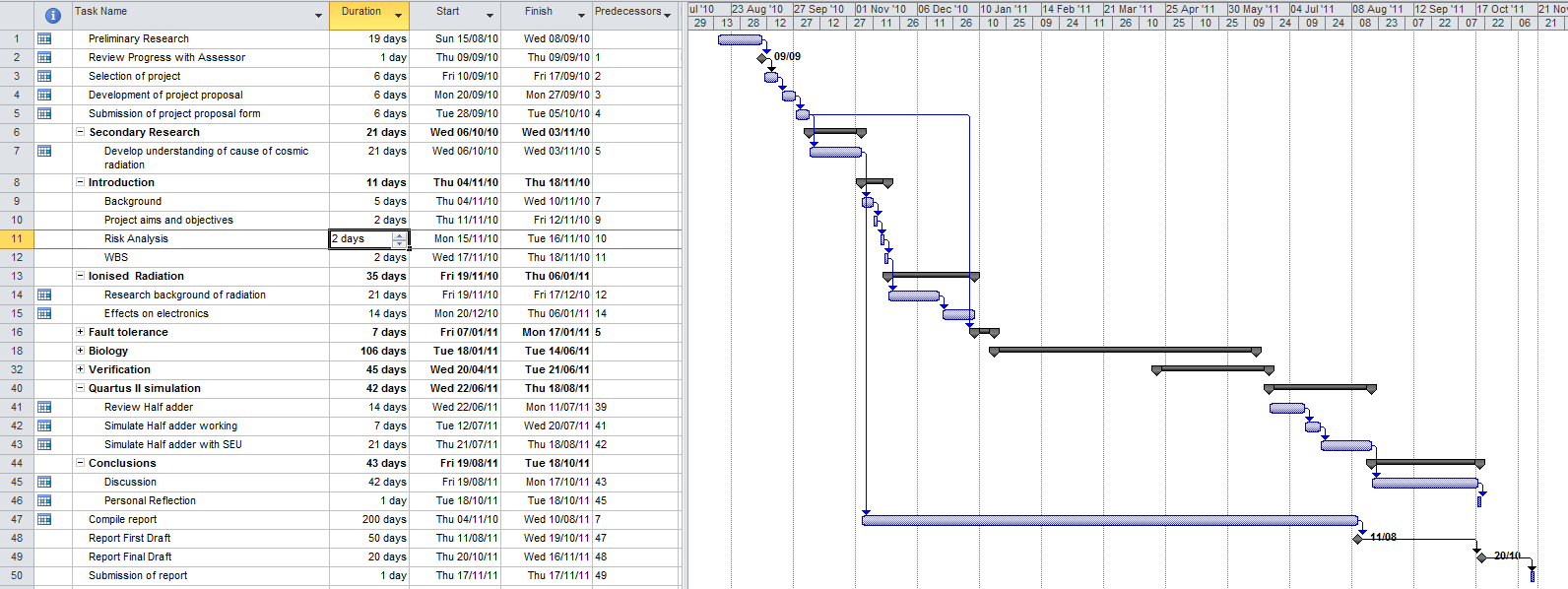
Task: Open the Task Name column filter dropdown
Action: click(x=318, y=16)
